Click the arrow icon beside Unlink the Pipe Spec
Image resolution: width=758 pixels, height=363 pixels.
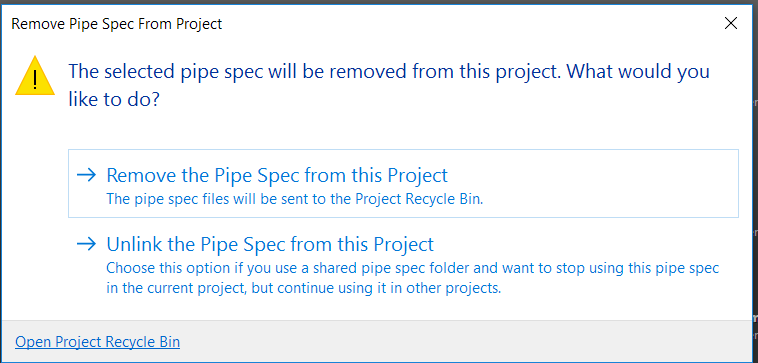click(x=87, y=244)
